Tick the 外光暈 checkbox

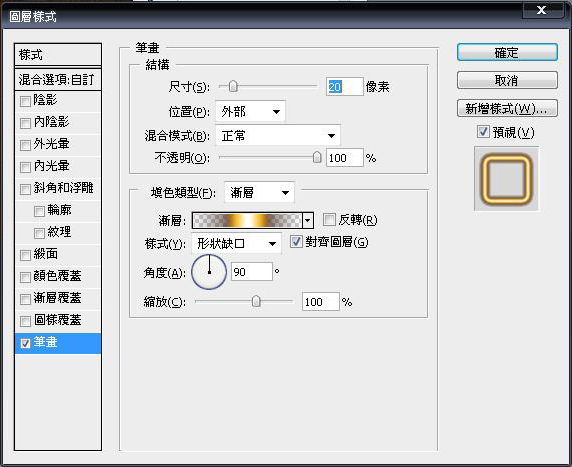25,145
